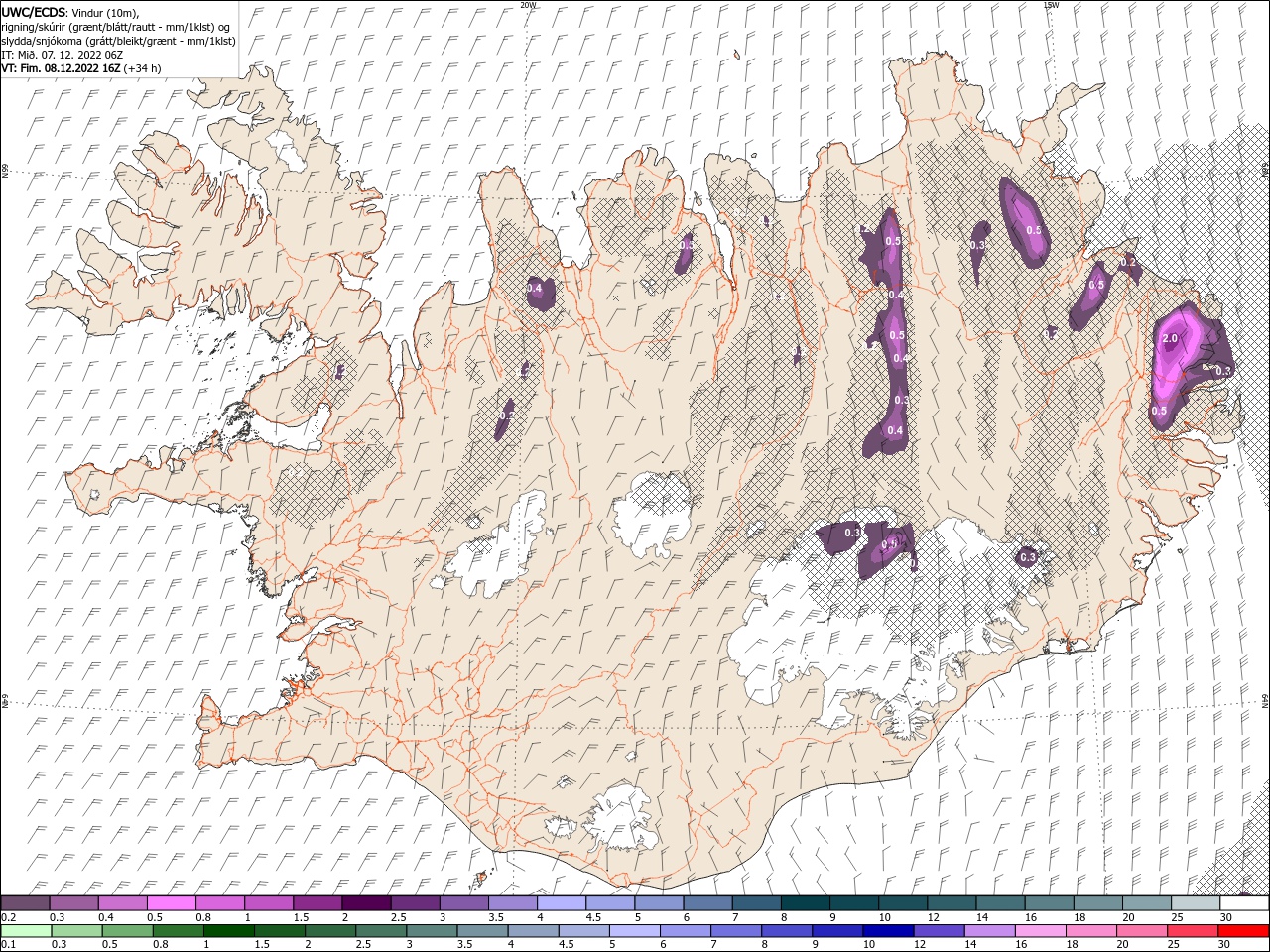Screen dimensions: 1270x952
Task: Click the 'UWC/ECDS: Vindur (10m)' title line
Action: pyautogui.click(x=70, y=12)
